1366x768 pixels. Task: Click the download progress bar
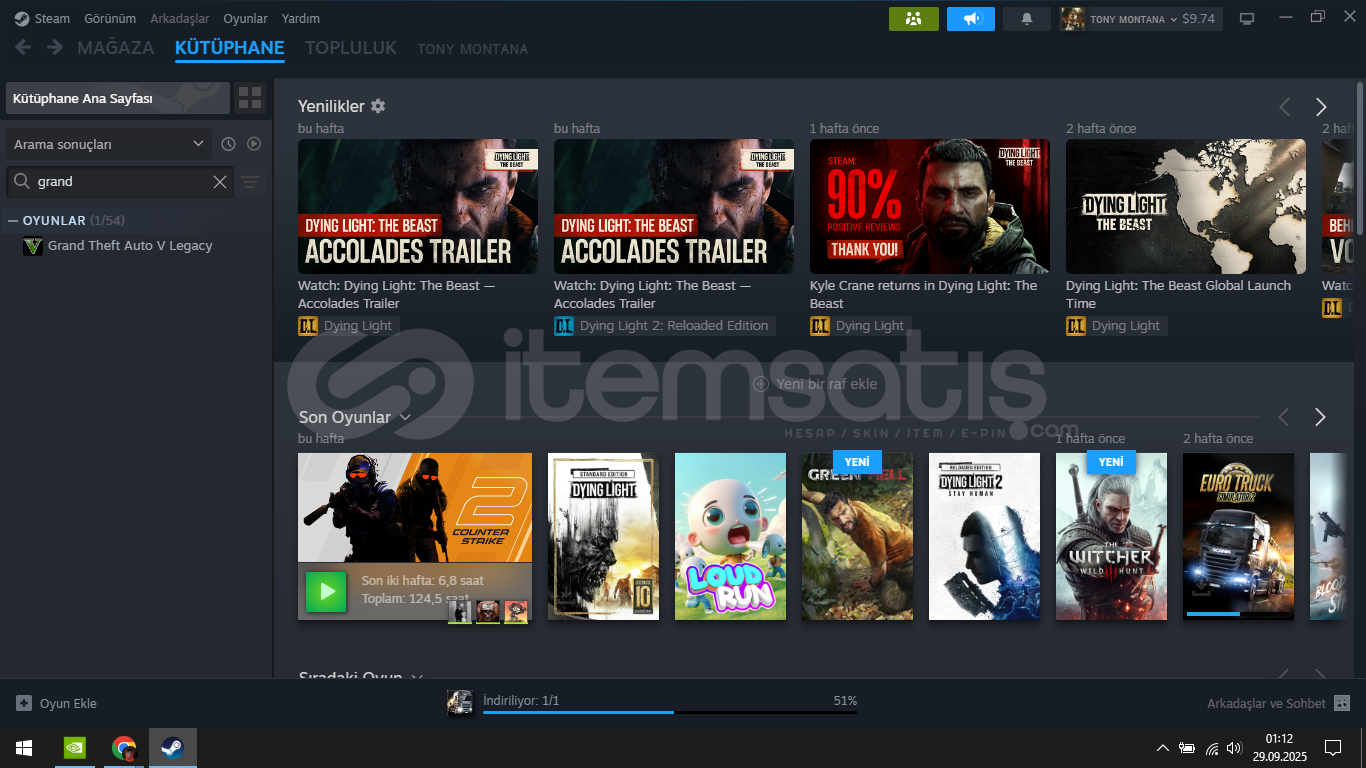pos(670,712)
